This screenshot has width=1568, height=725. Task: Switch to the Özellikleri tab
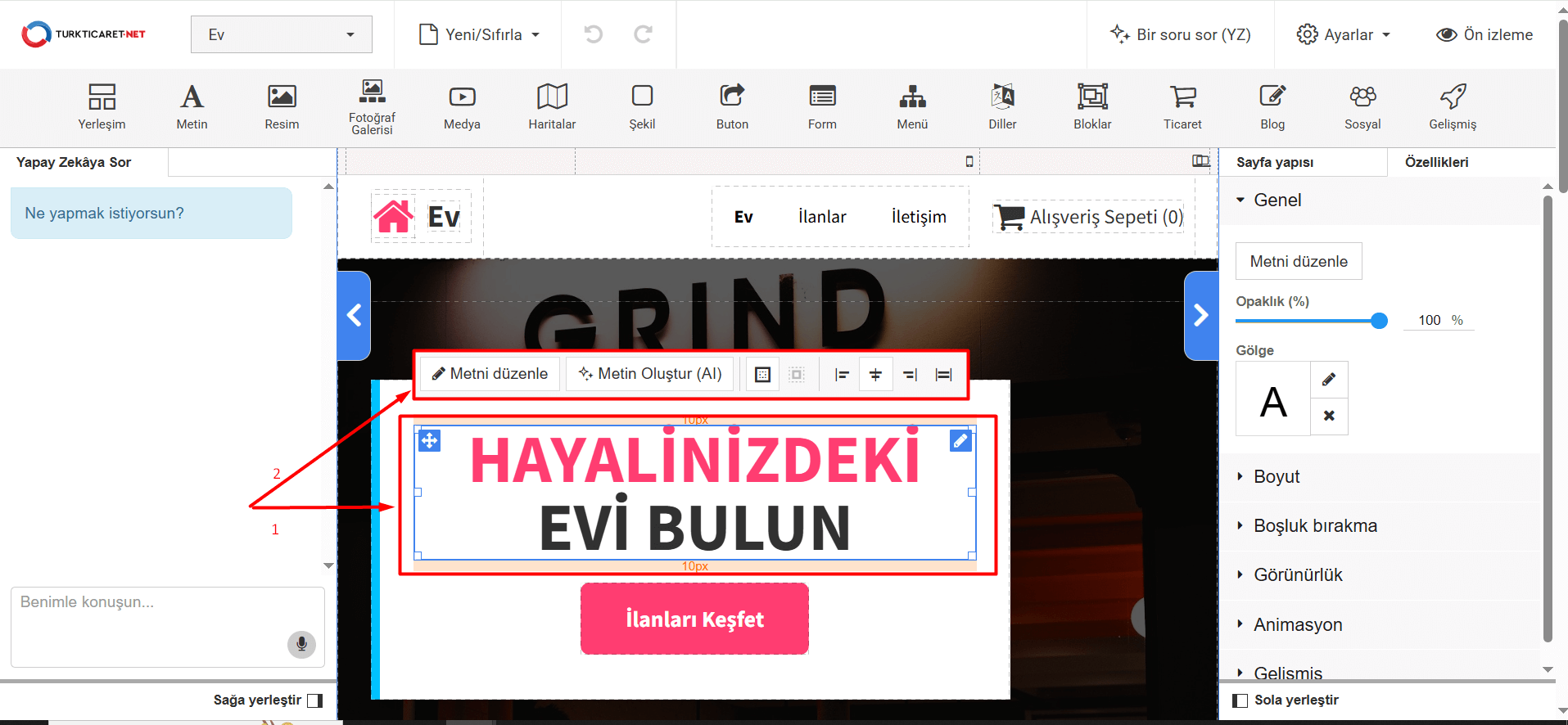pos(1436,162)
